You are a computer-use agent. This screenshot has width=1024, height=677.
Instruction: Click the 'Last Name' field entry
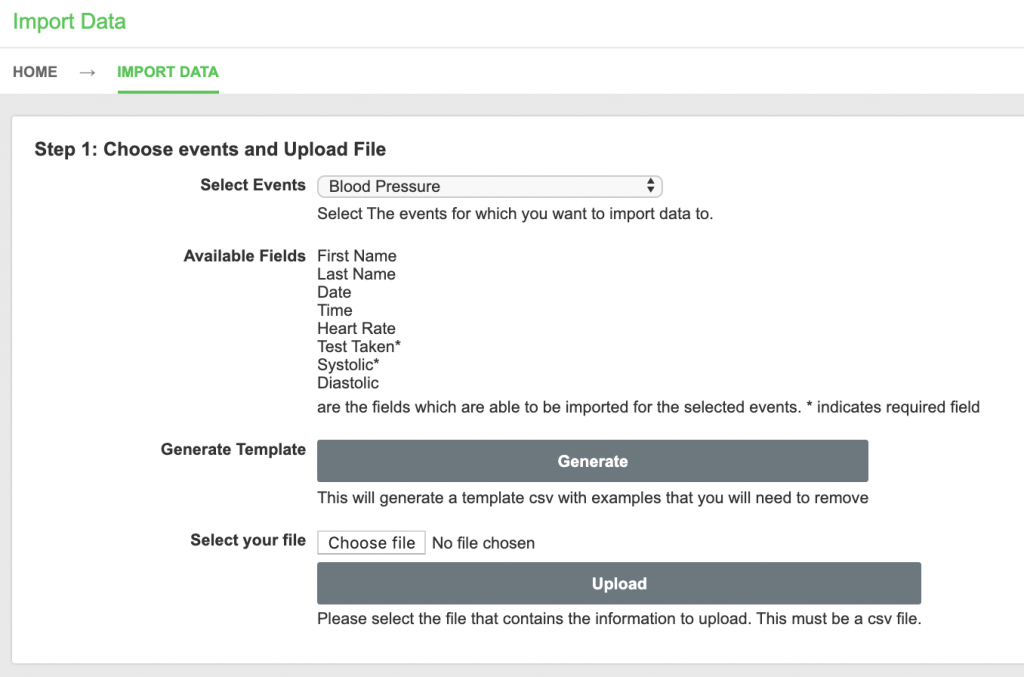point(357,274)
